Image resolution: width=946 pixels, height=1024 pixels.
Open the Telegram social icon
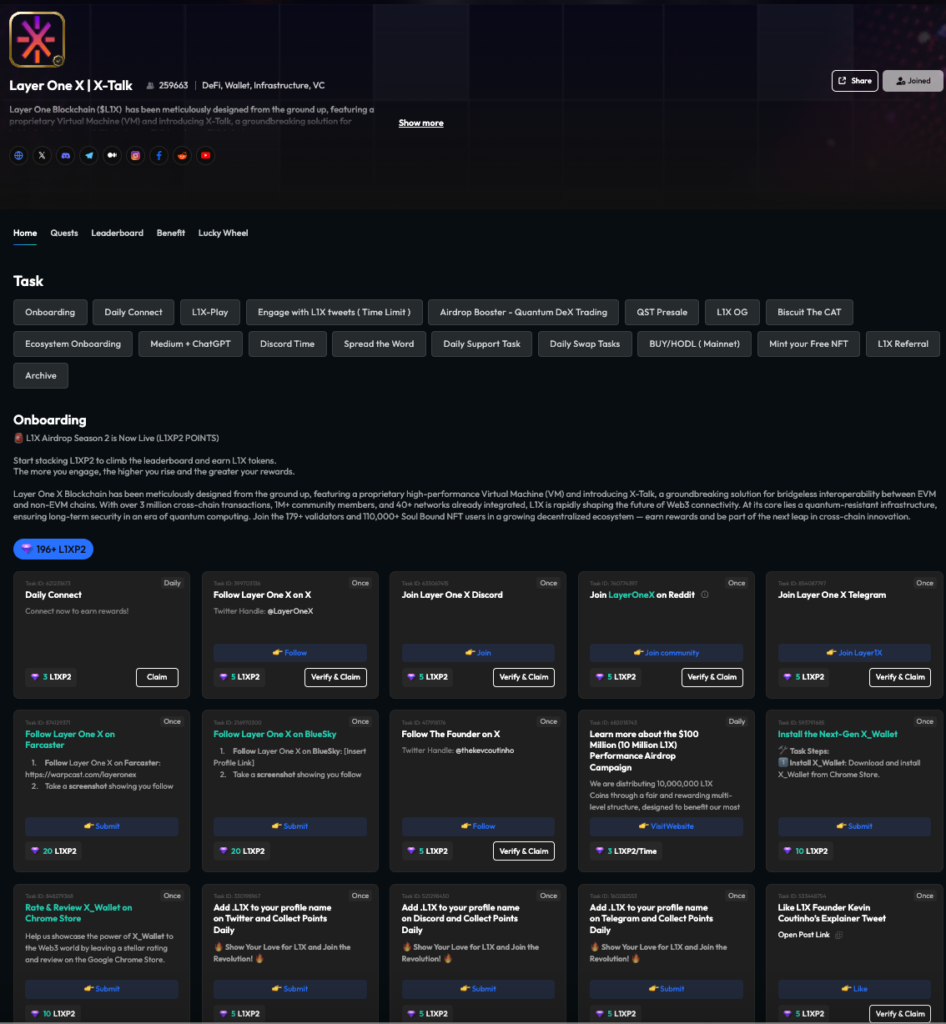point(89,155)
